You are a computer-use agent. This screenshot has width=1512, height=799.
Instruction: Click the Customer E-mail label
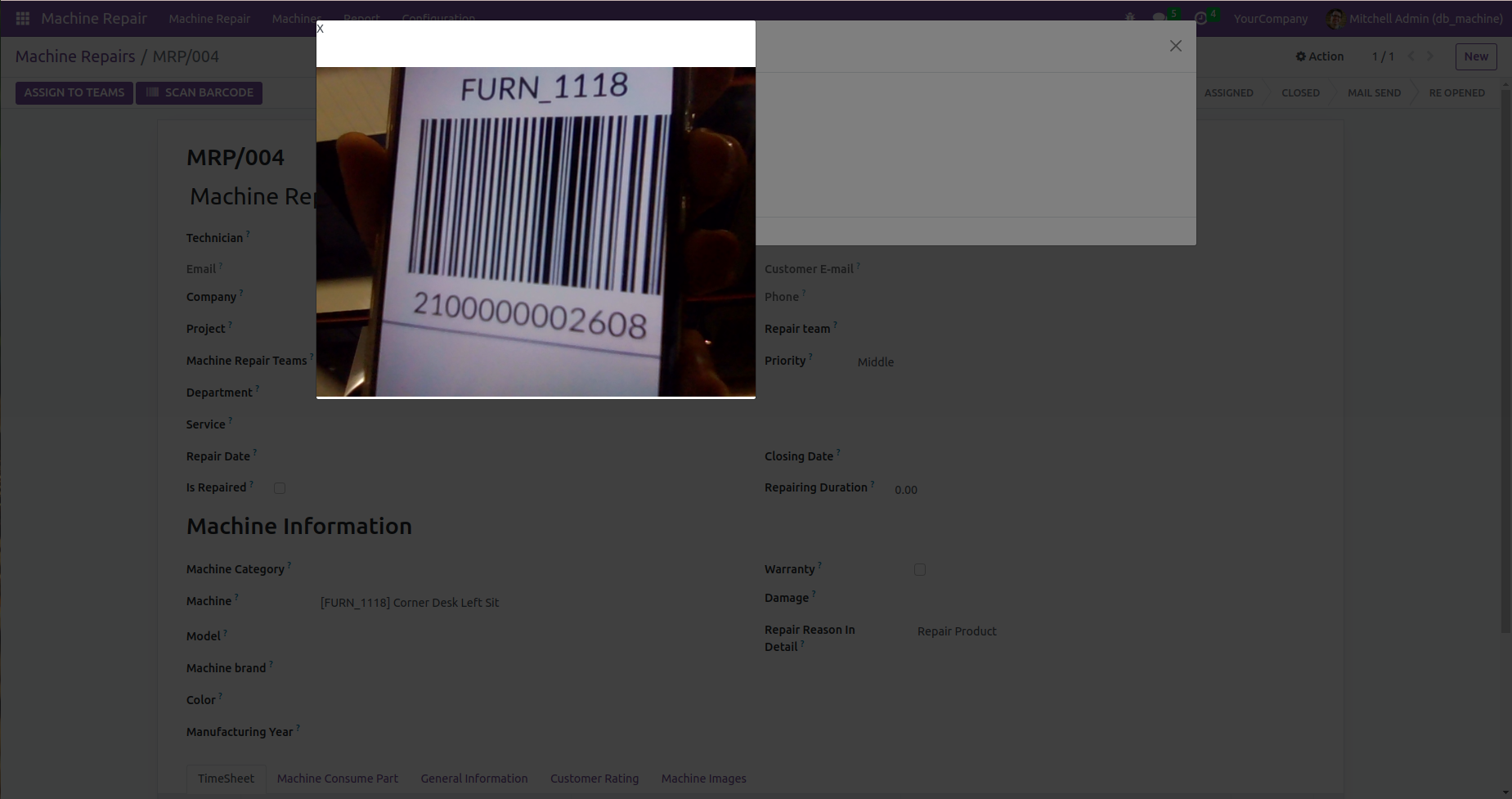809,269
